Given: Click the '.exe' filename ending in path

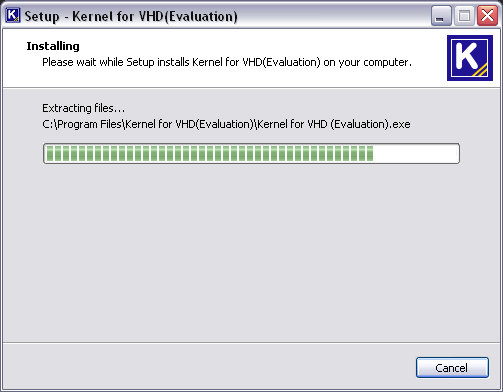Looking at the screenshot, I should pos(400,124).
